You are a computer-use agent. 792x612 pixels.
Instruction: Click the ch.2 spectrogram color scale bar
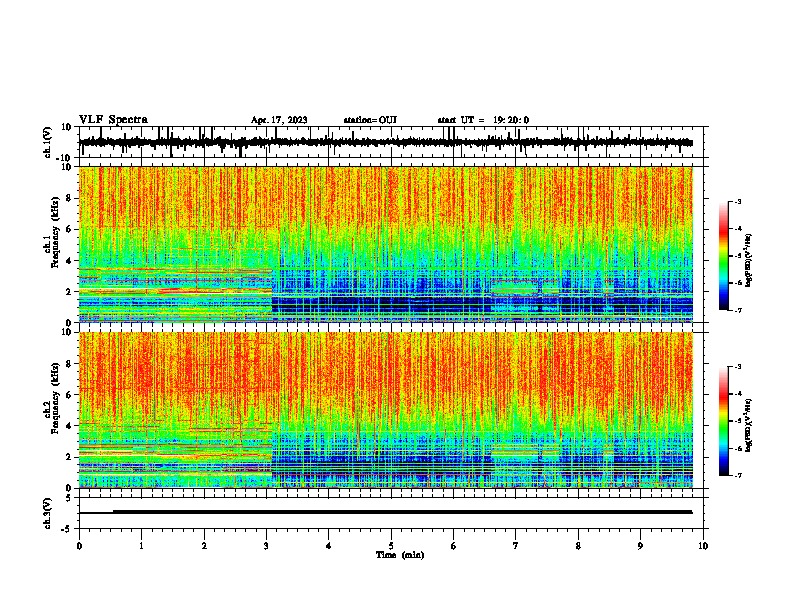723,421
